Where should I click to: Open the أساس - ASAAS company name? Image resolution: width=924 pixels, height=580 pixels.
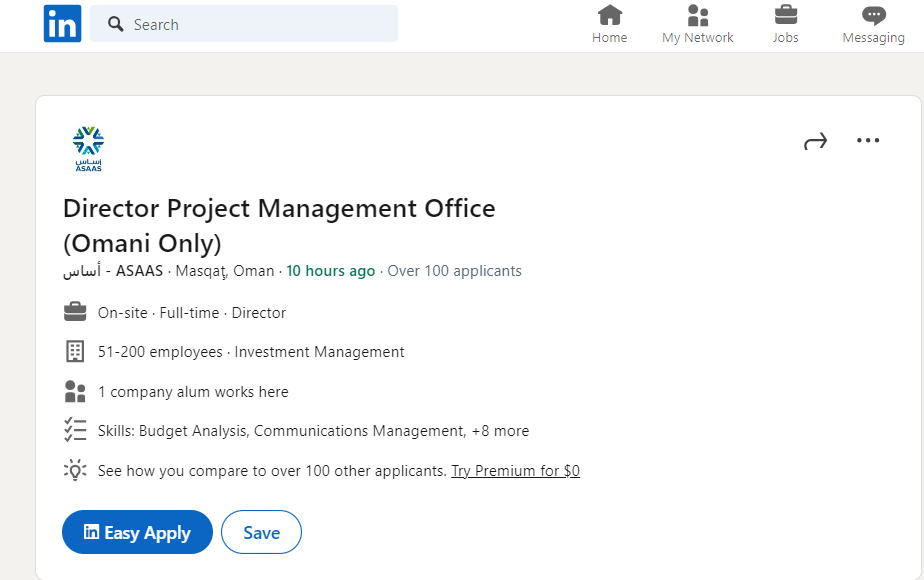[x=113, y=271]
